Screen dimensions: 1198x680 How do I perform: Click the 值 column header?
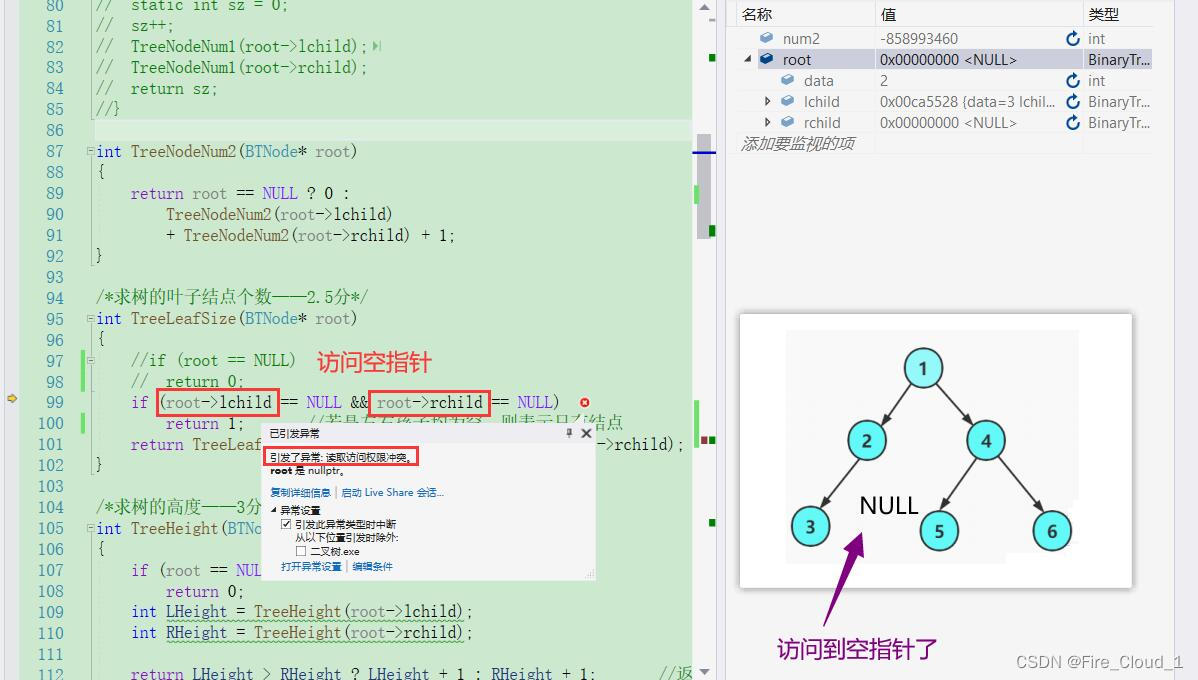pos(888,15)
